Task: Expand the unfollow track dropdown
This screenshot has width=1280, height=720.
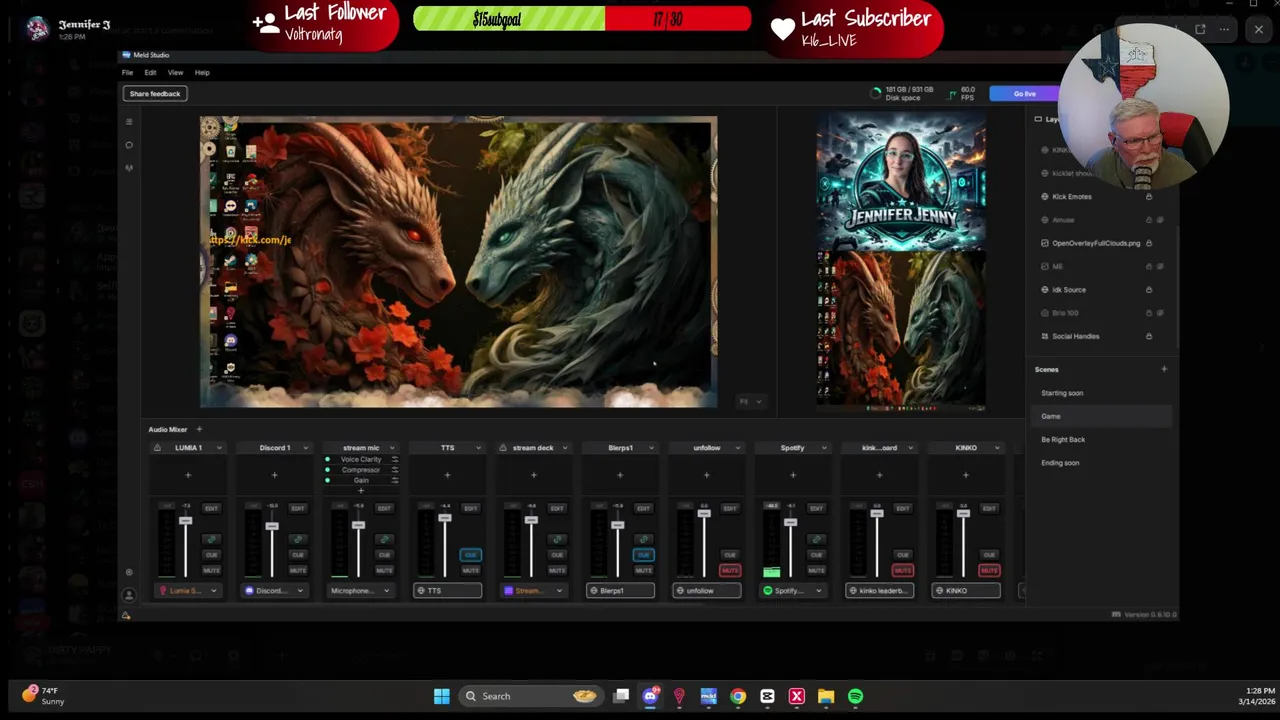Action: 737,448
